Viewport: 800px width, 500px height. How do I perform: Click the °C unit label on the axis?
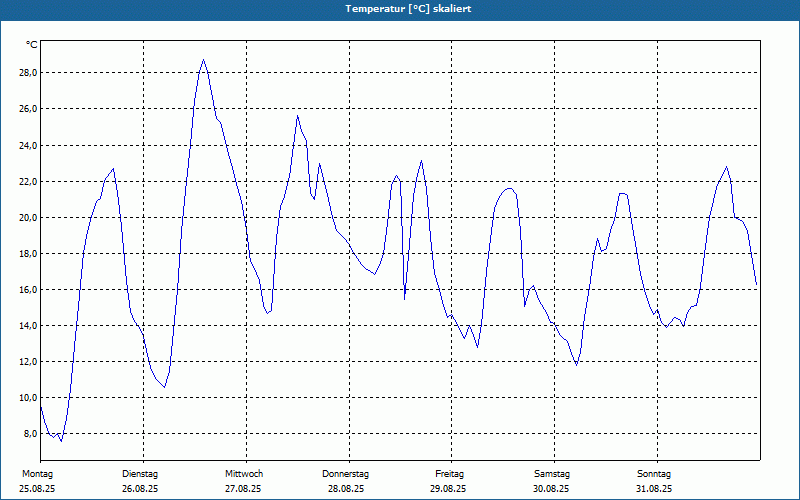point(32,45)
